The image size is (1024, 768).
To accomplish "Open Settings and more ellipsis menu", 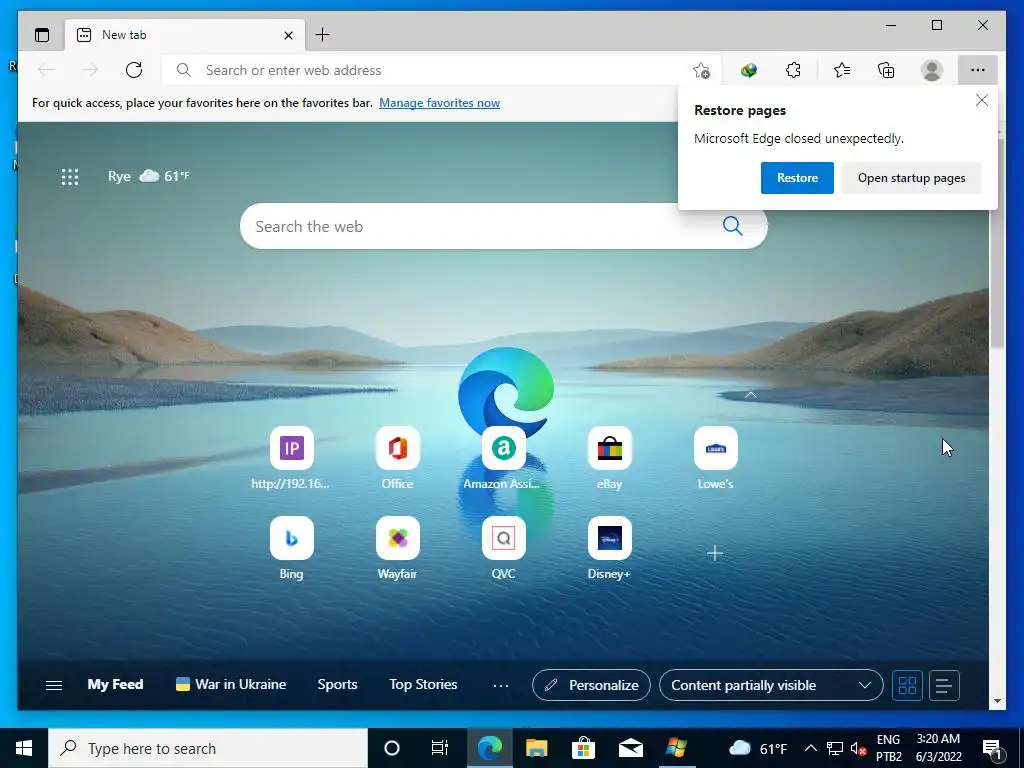I will point(978,70).
